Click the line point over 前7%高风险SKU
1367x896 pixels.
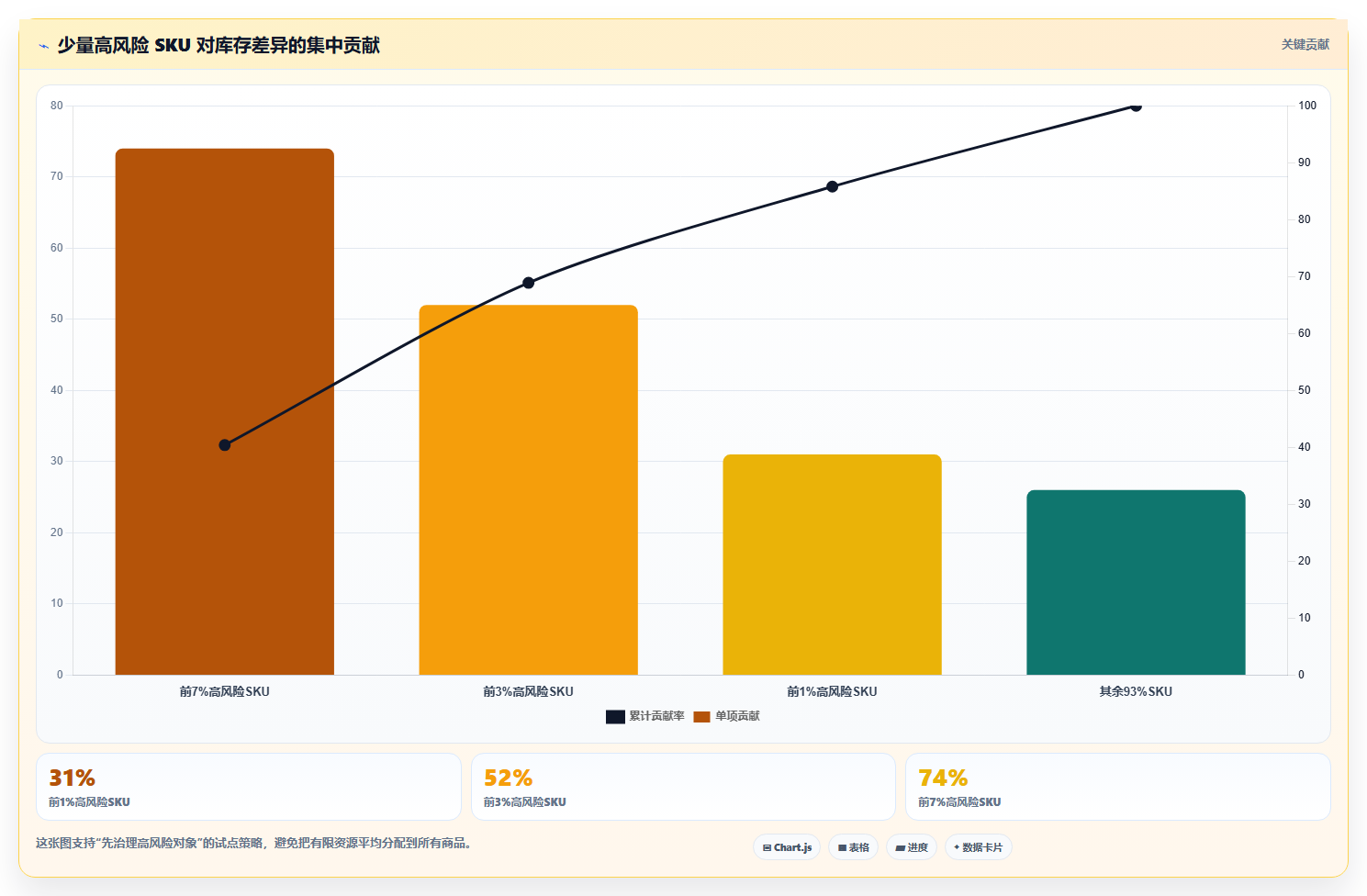click(225, 445)
